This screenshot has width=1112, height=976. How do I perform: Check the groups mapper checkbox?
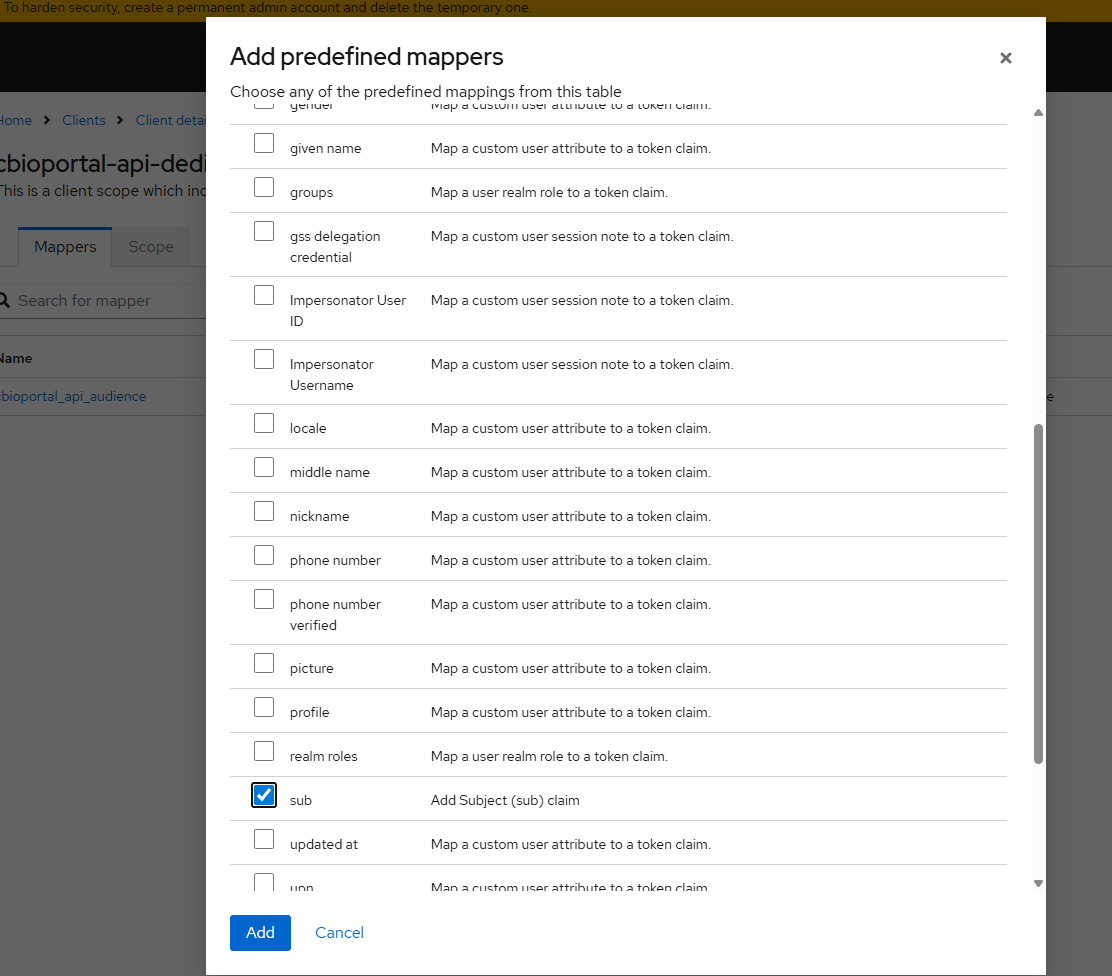(264, 187)
